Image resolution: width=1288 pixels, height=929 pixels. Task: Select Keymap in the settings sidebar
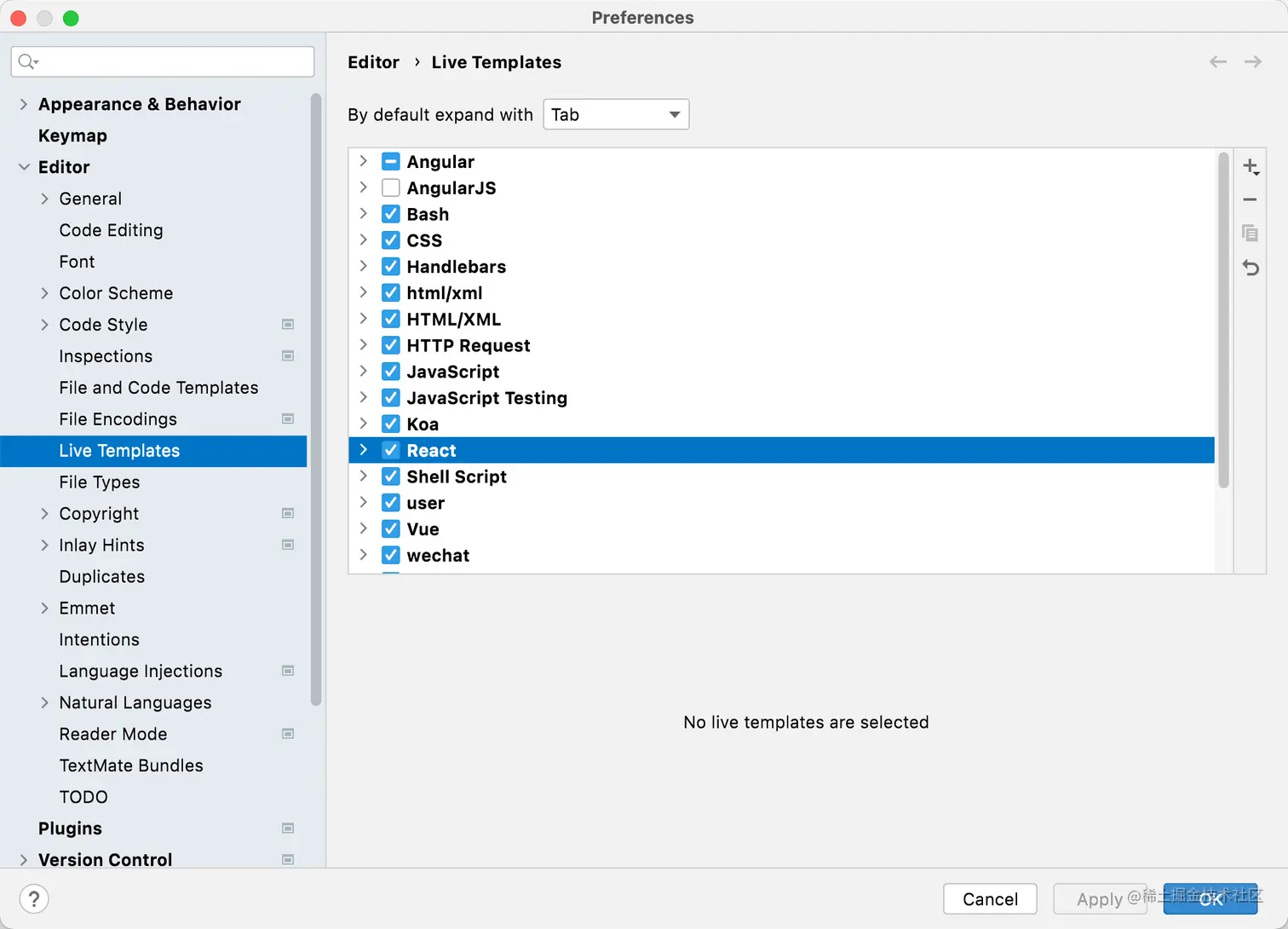[x=72, y=136]
